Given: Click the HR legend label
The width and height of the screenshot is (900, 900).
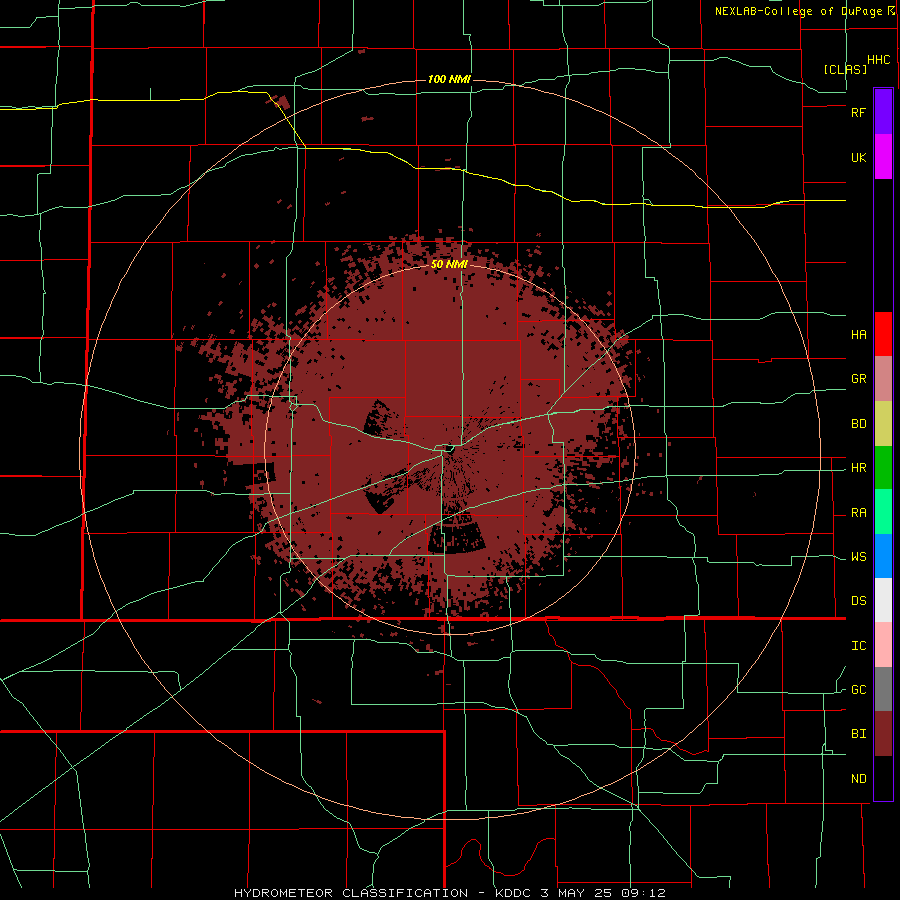Looking at the screenshot, I should (858, 468).
